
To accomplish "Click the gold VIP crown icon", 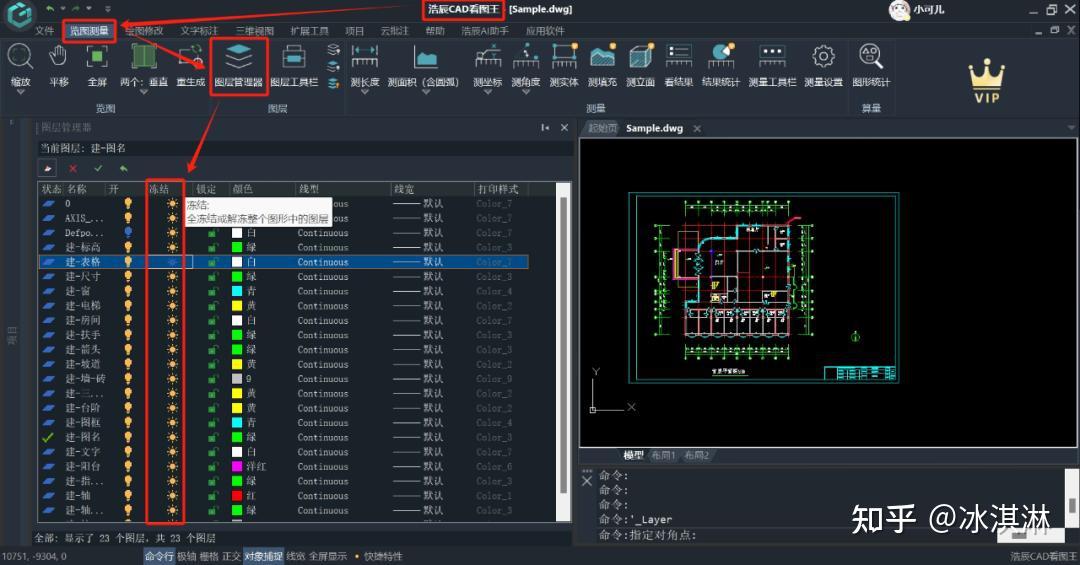I will (986, 81).
